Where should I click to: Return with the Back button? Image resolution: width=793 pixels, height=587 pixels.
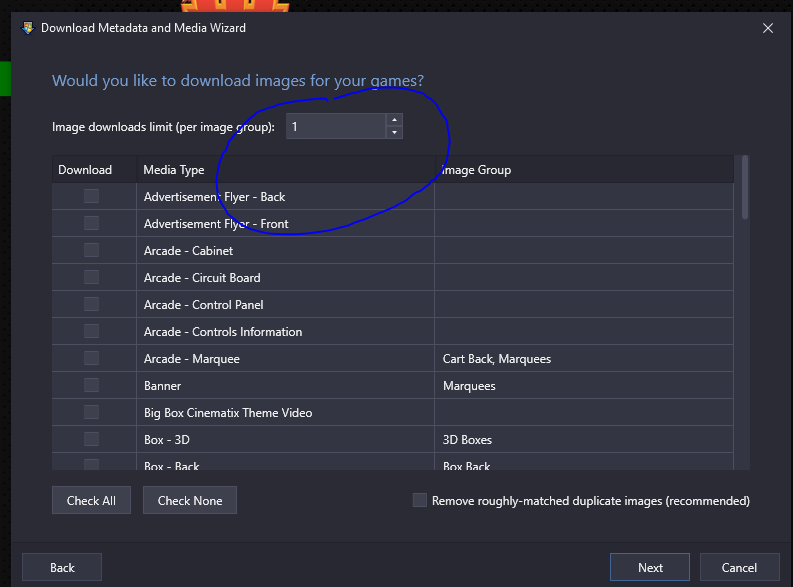(x=62, y=567)
